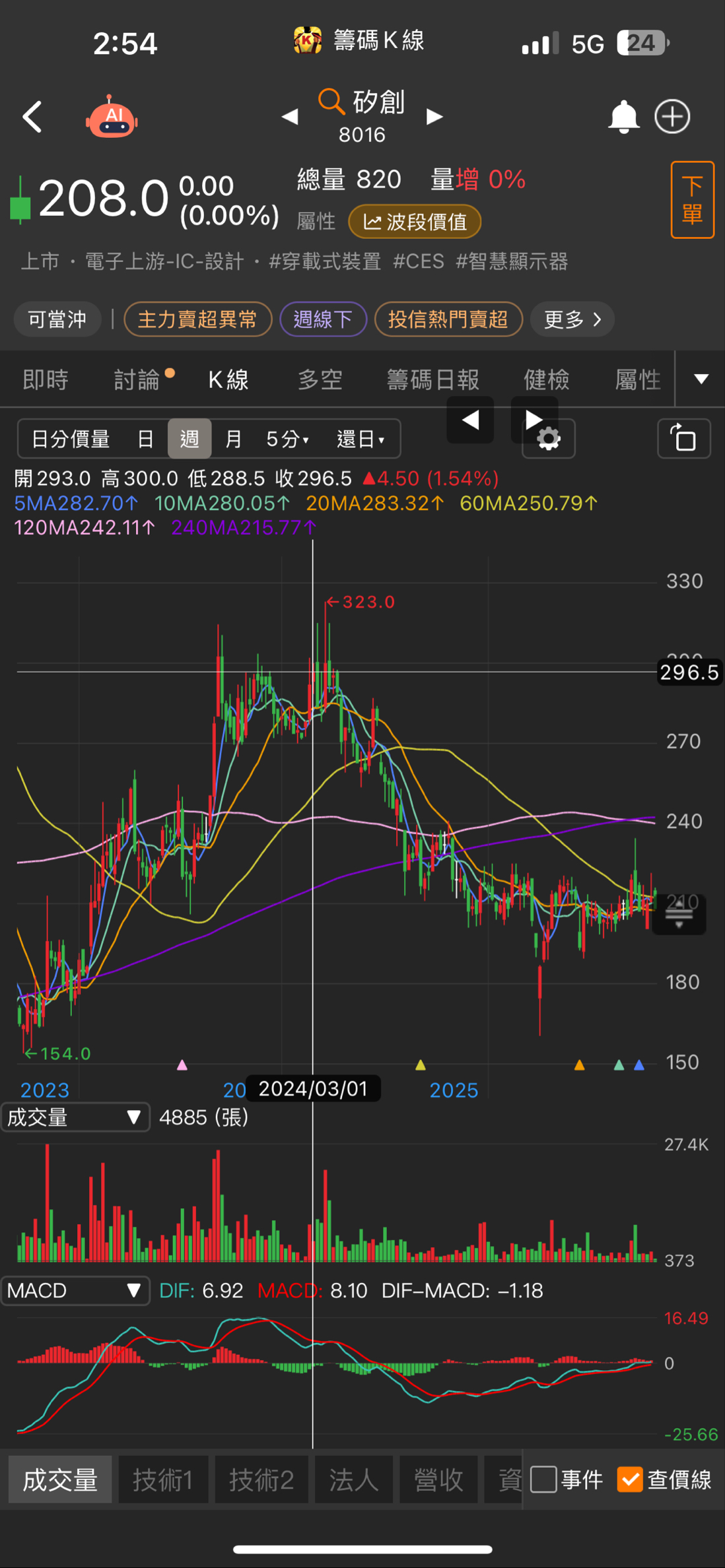Go to previous stock arrow
725x1568 pixels.
[290, 117]
